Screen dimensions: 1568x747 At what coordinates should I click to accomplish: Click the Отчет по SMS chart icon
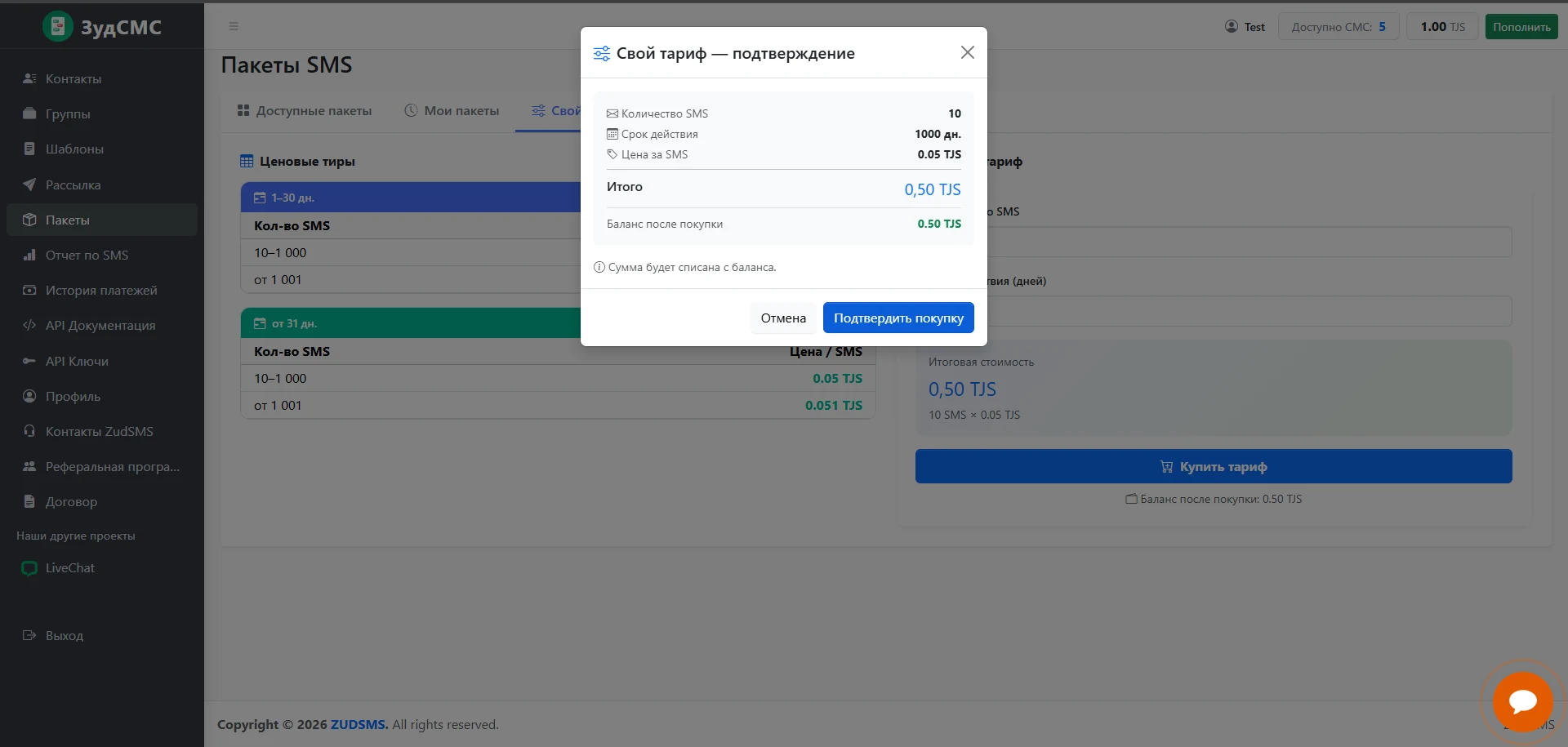[29, 255]
